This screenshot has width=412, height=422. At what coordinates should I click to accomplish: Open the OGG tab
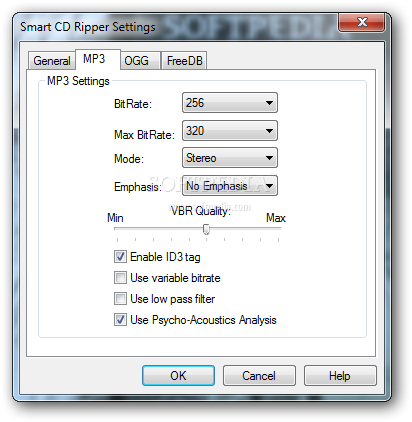coord(140,61)
